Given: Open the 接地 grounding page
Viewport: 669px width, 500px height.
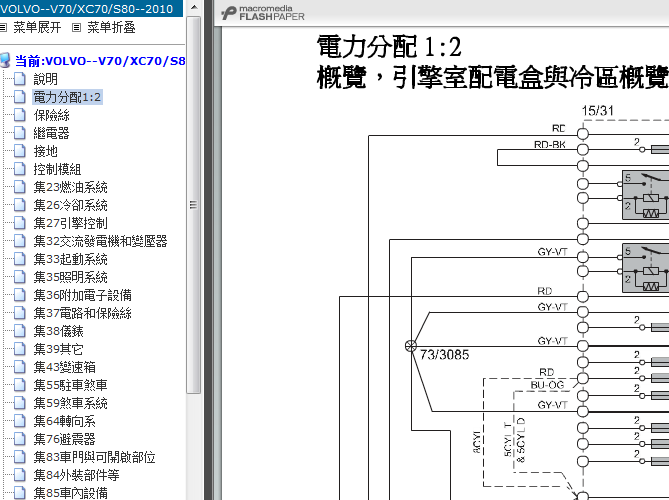Looking at the screenshot, I should click(x=46, y=151).
